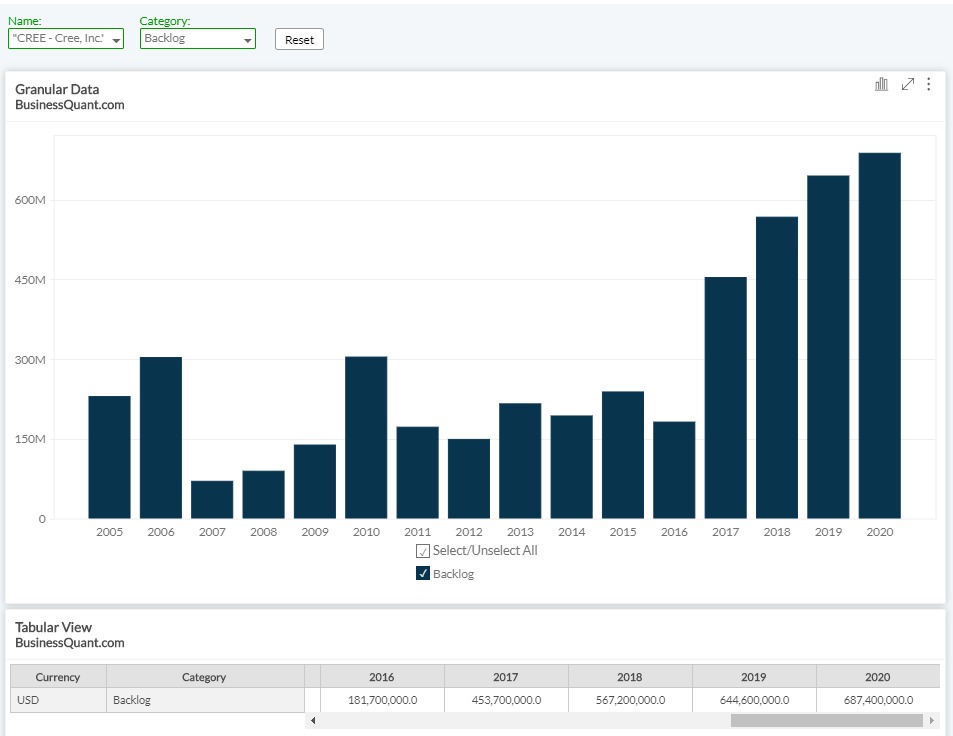Click the 150M y-axis label

click(x=30, y=439)
